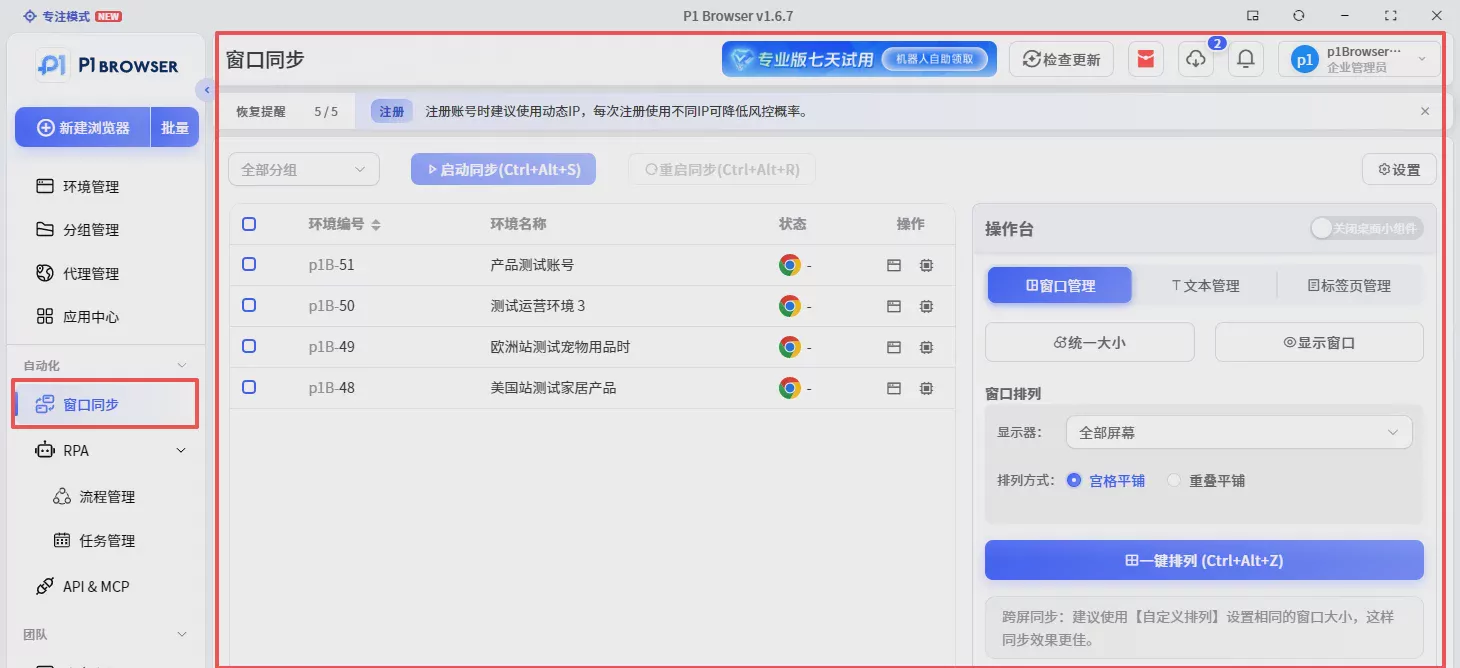
Task: Click the 检查更新 button
Action: (1061, 59)
